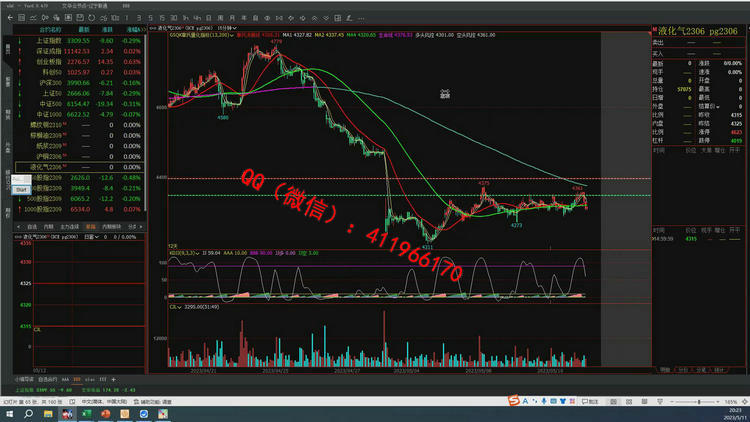This screenshot has height=422, width=750.
Task: Switch to the 内期 watchlist tab
Action: coord(48,227)
